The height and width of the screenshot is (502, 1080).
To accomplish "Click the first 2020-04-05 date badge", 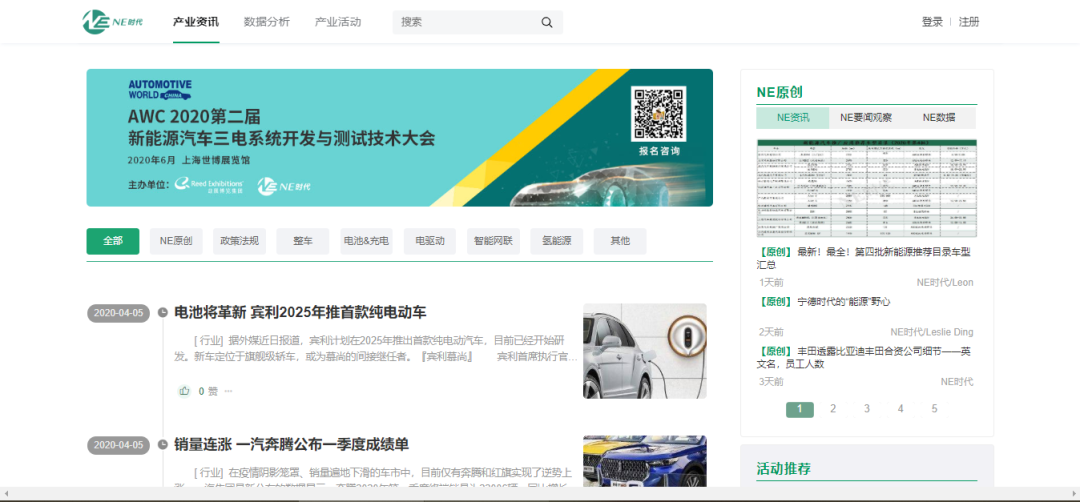I will pyautogui.click(x=118, y=313).
